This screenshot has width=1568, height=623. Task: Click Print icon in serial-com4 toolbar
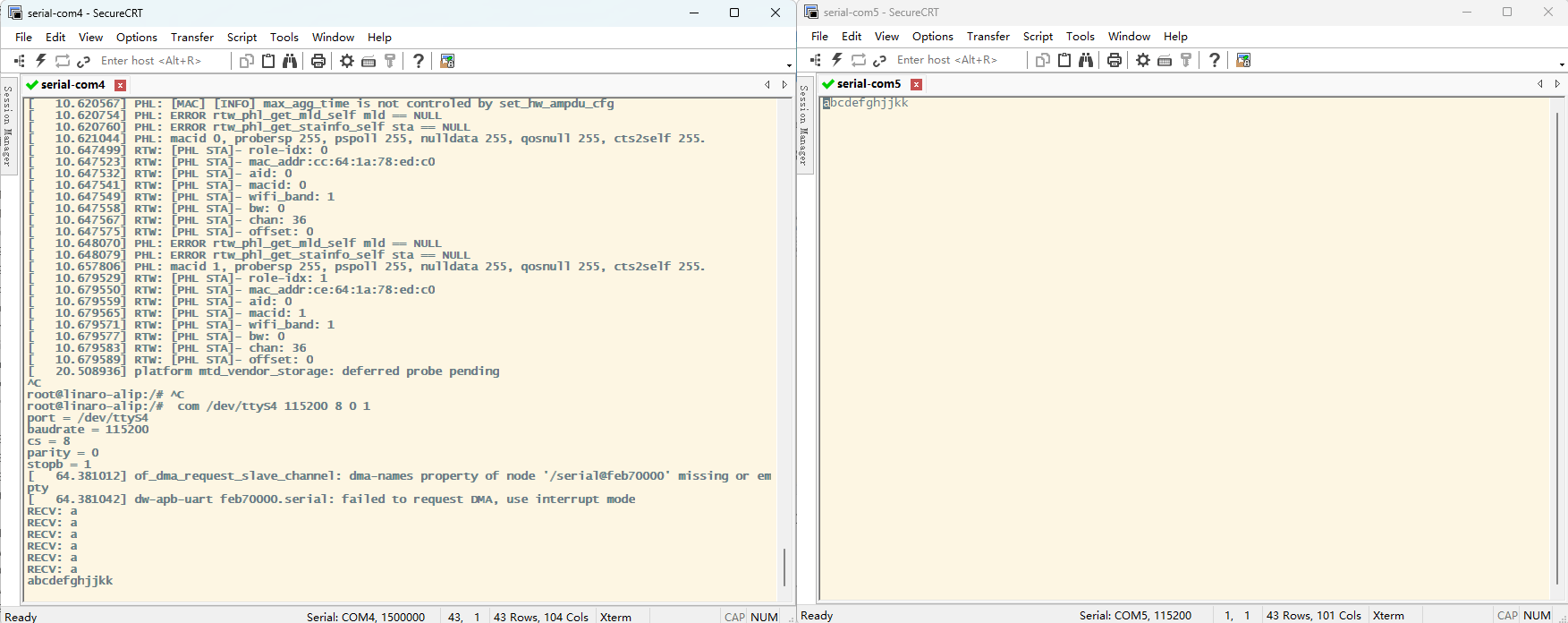[x=318, y=61]
